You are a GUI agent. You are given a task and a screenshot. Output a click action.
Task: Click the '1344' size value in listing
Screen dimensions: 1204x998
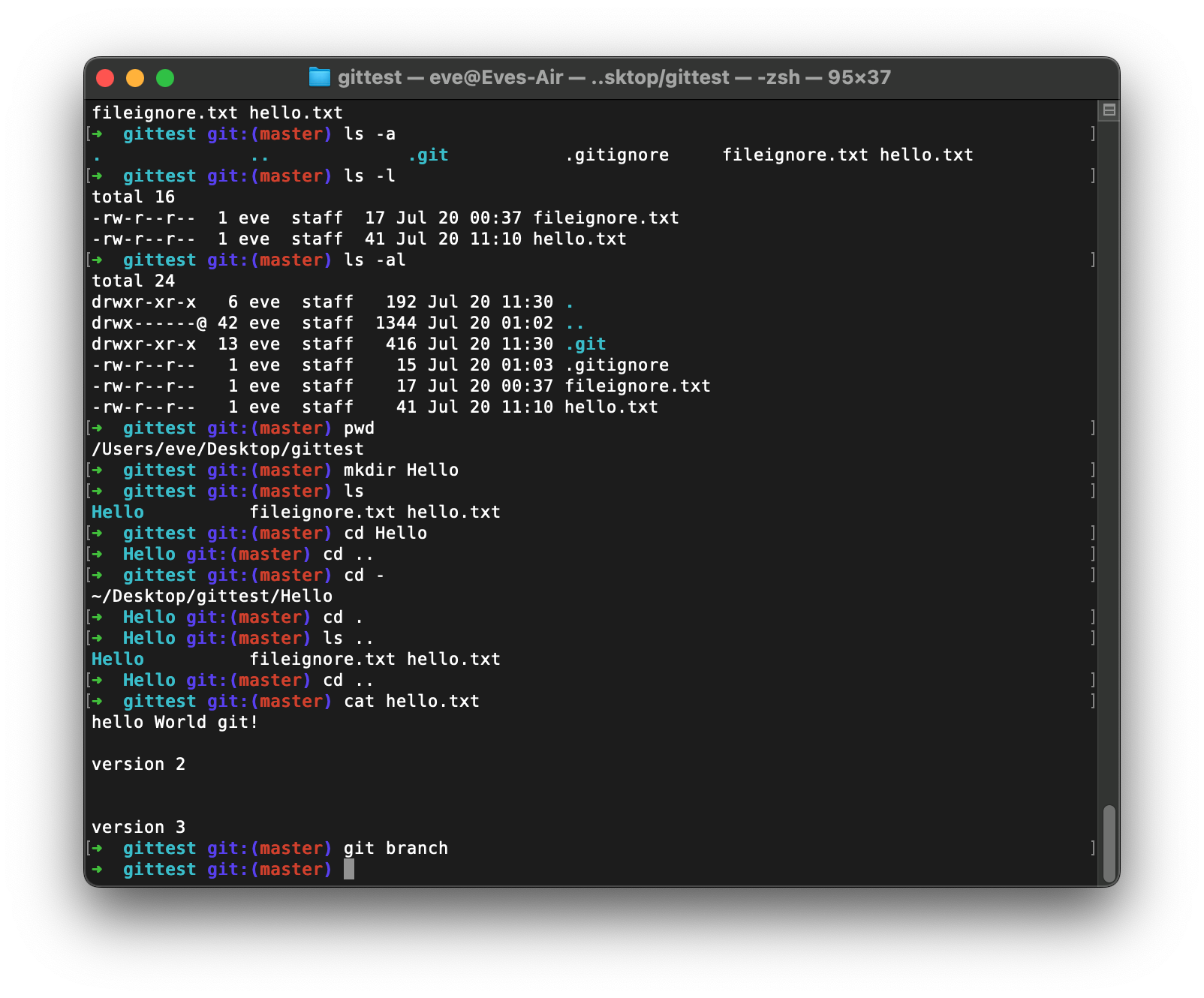396,323
